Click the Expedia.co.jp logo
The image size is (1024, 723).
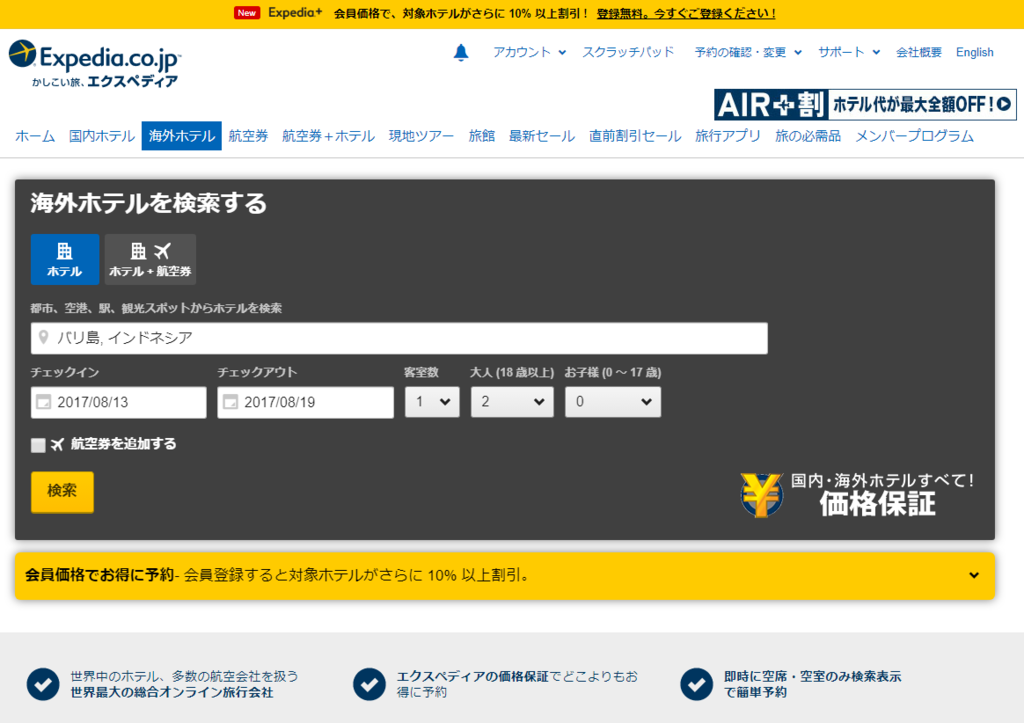coord(95,63)
